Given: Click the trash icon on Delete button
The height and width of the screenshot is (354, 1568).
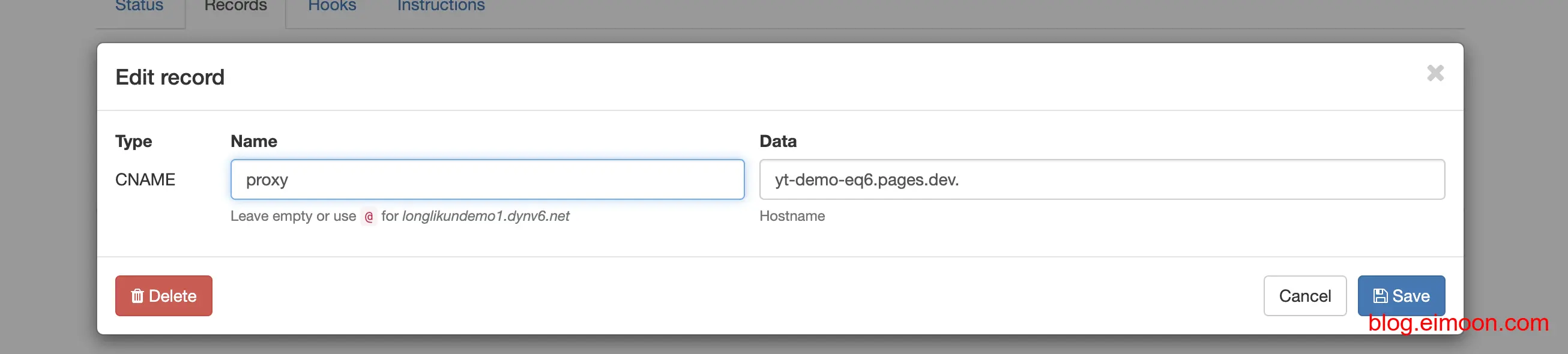Looking at the screenshot, I should coord(137,296).
